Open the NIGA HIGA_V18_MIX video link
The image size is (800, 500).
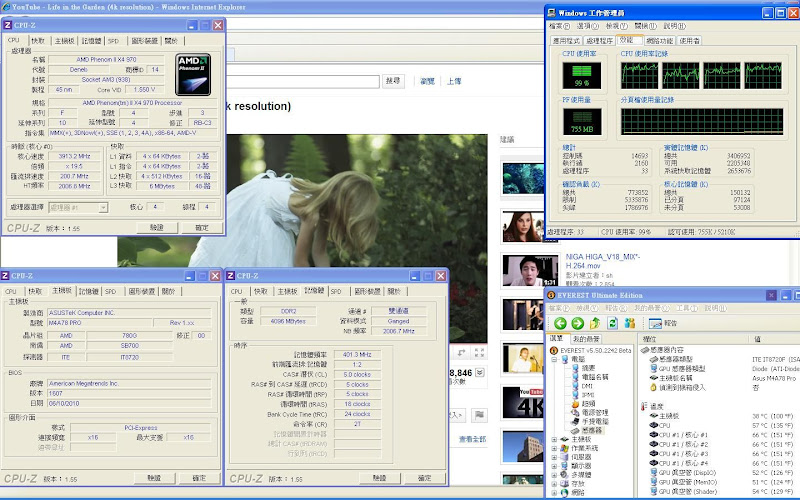(603, 261)
